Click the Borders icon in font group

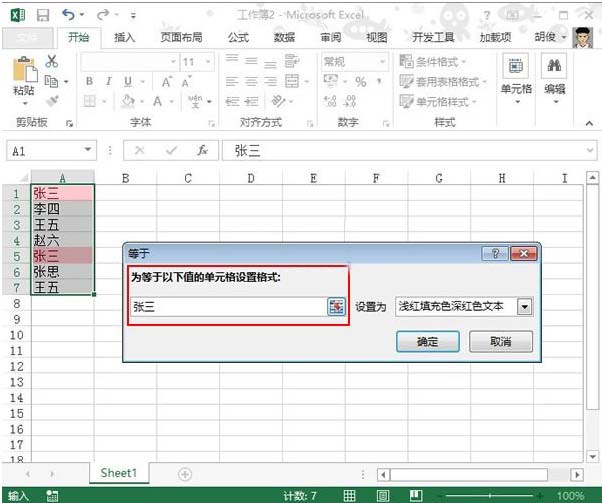(89, 101)
